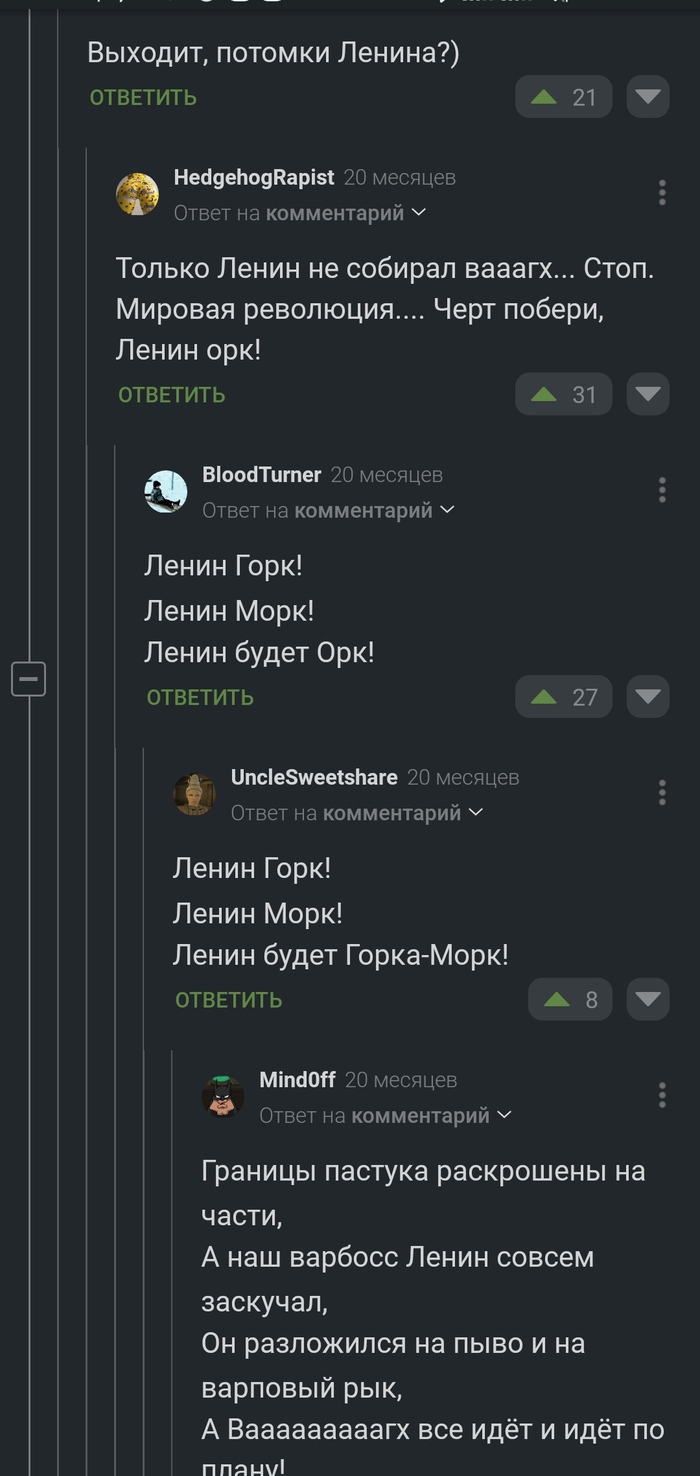This screenshot has width=700, height=1476.
Task: Downvote the top comment with 21 votes
Action: [x=648, y=97]
